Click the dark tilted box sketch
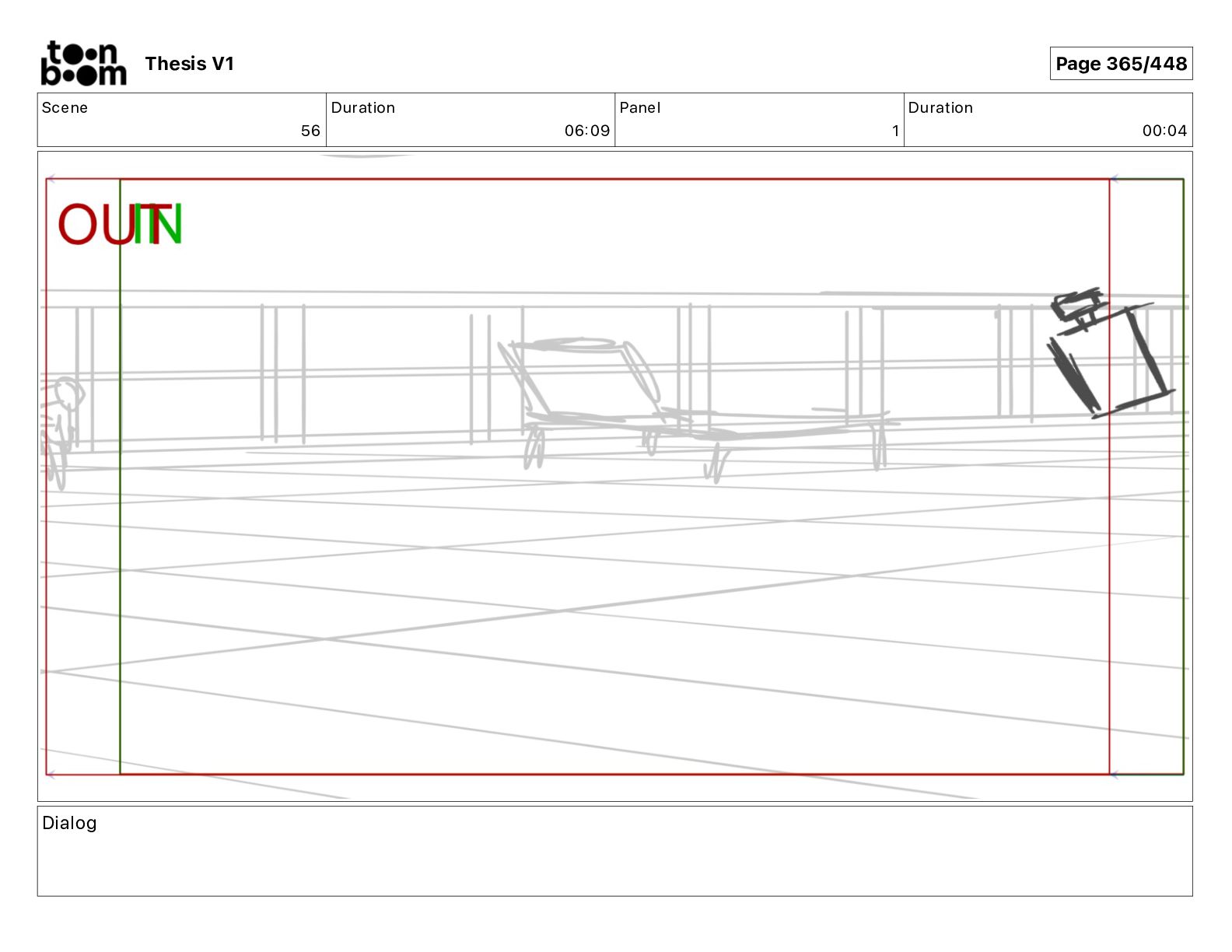Screen dimensions: 1232x952 coord(1111,353)
